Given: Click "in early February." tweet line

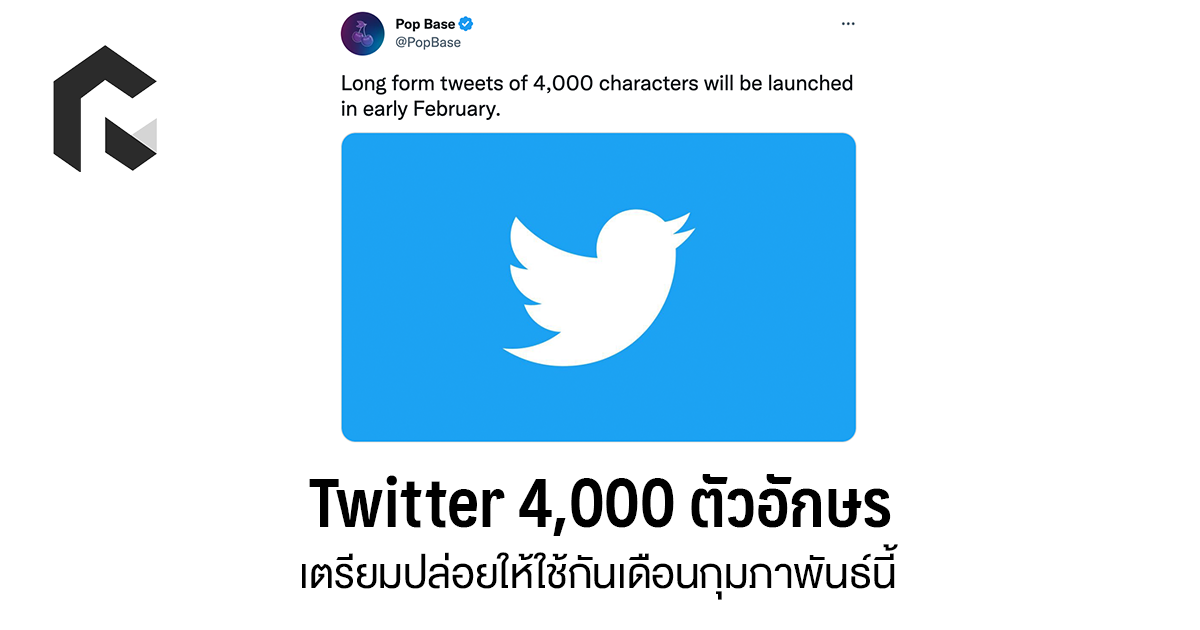Looking at the screenshot, I should (420, 109).
